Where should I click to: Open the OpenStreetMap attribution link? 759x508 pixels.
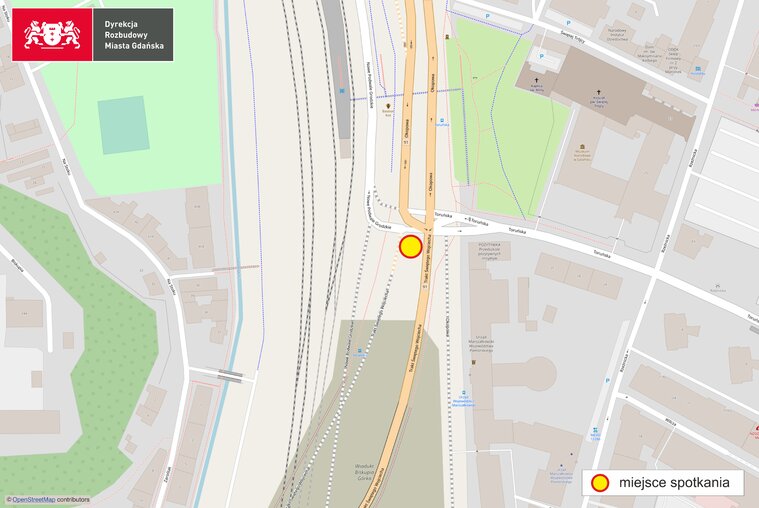click(33, 500)
